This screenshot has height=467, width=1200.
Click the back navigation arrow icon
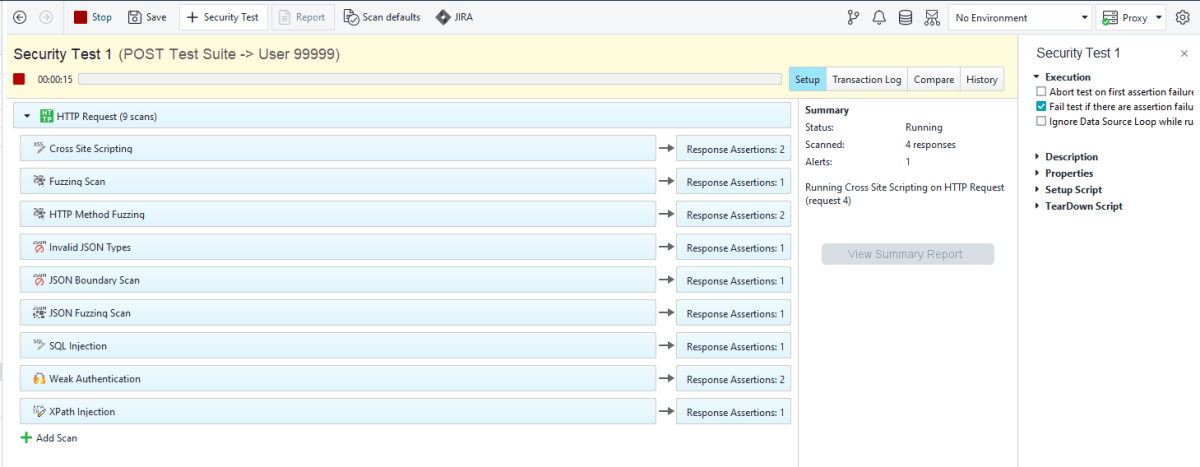tap(20, 17)
